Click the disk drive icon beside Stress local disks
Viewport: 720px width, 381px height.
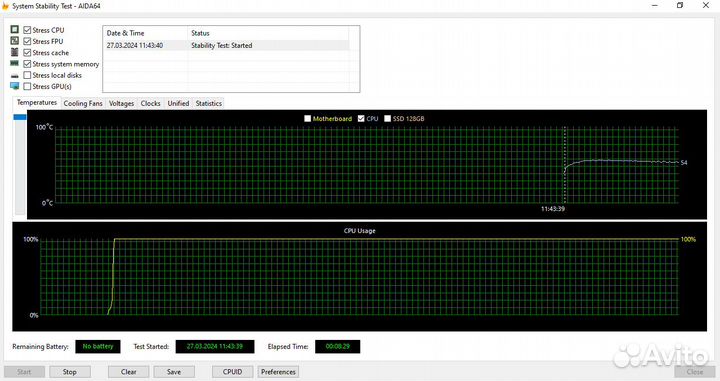(15, 75)
